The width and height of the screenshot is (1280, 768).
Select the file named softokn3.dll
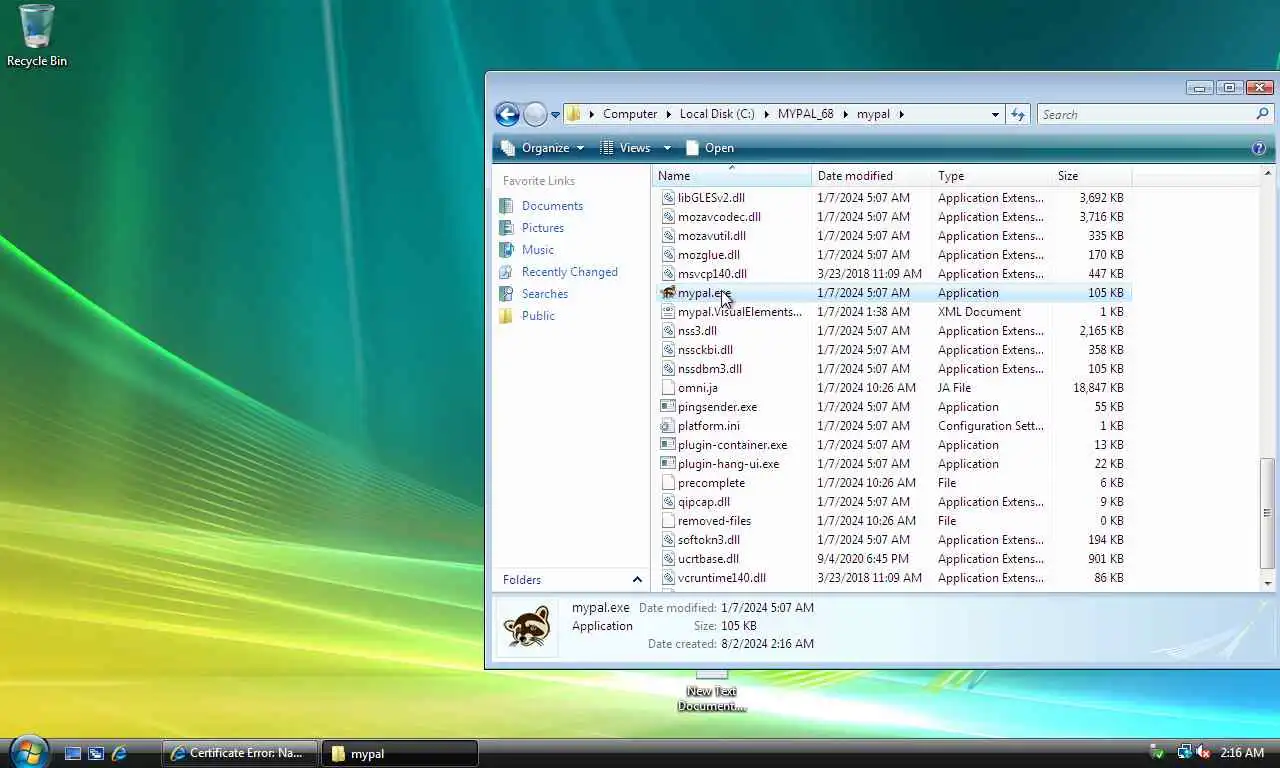(x=708, y=540)
